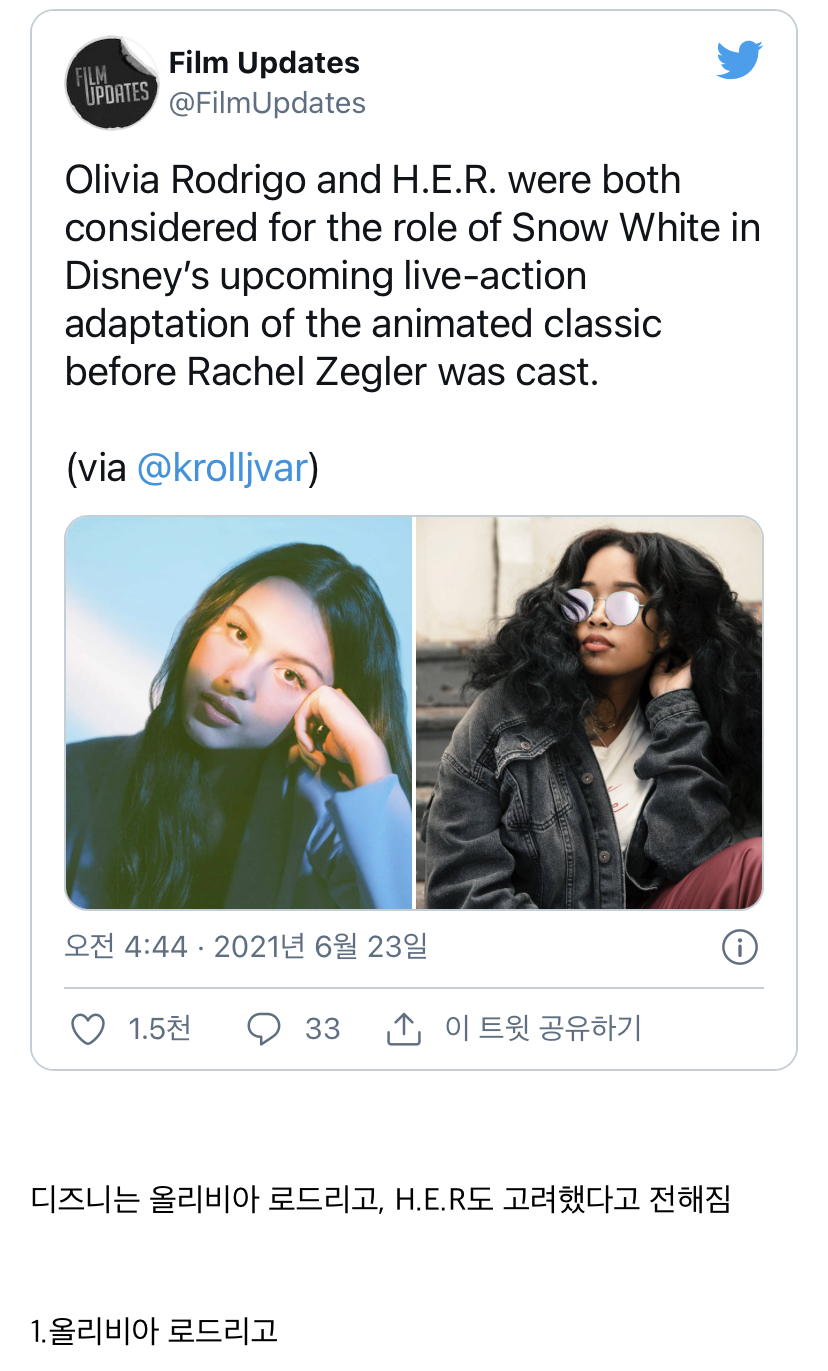828x1371 pixels.
Task: Click the sticker-style Film Updates logo
Action: (x=112, y=83)
